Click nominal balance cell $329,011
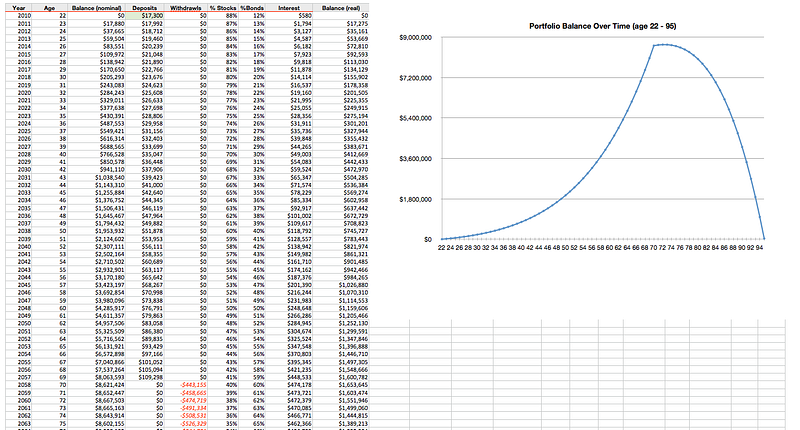This screenshot has width=800, height=430. pyautogui.click(x=97, y=100)
